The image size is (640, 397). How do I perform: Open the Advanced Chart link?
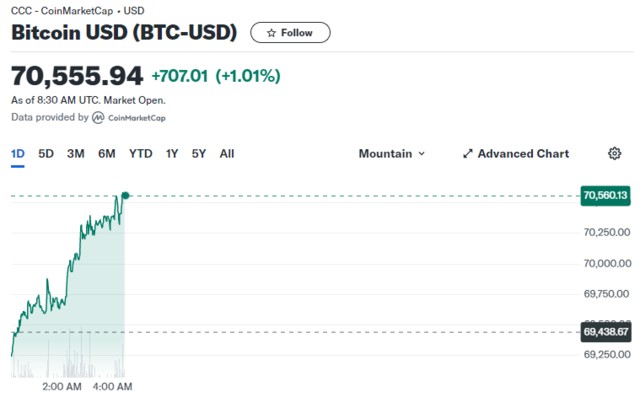(x=516, y=154)
